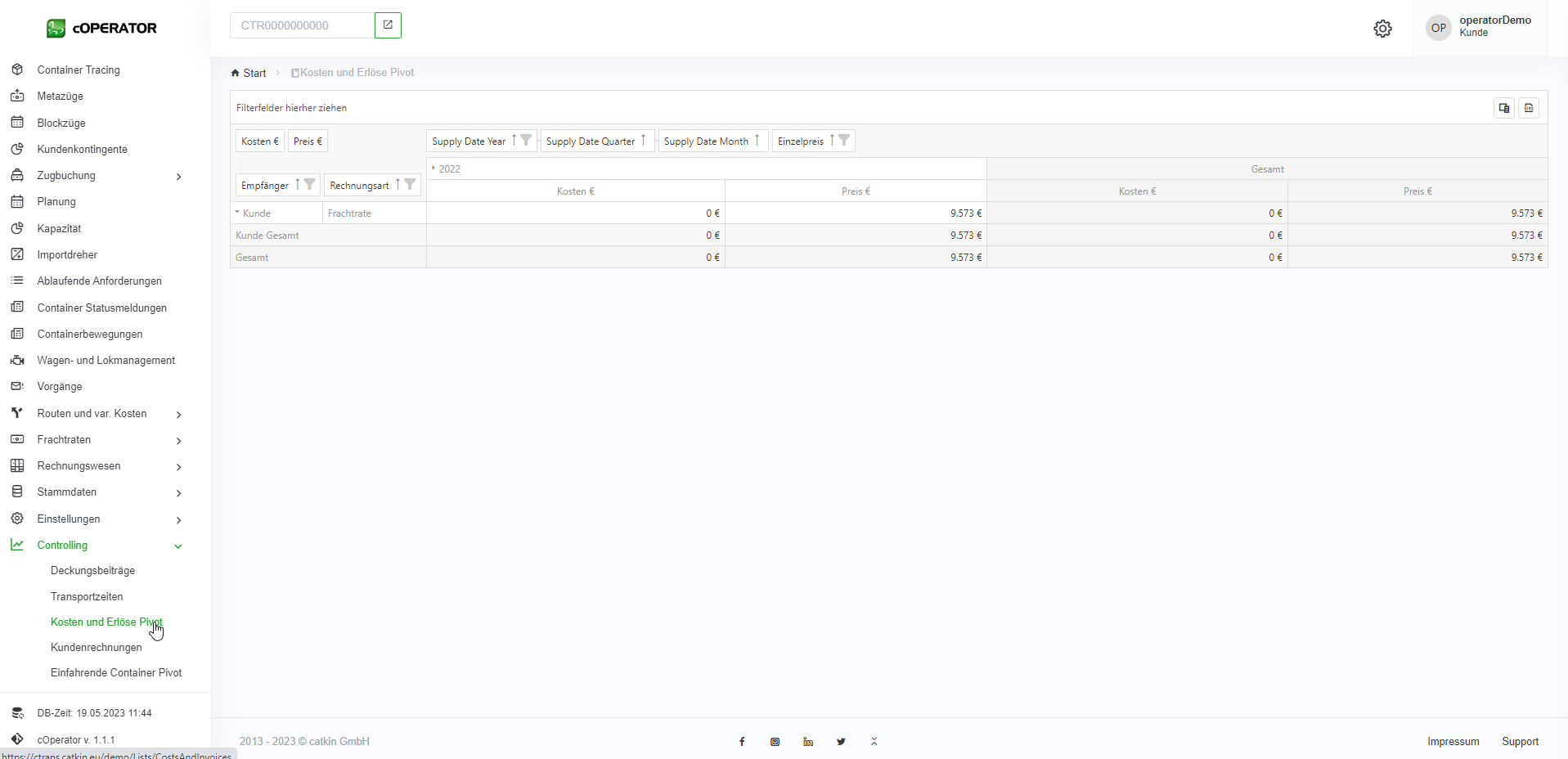Click the Start breadcrumb link
Screen dimensions: 1568x759
click(x=254, y=73)
